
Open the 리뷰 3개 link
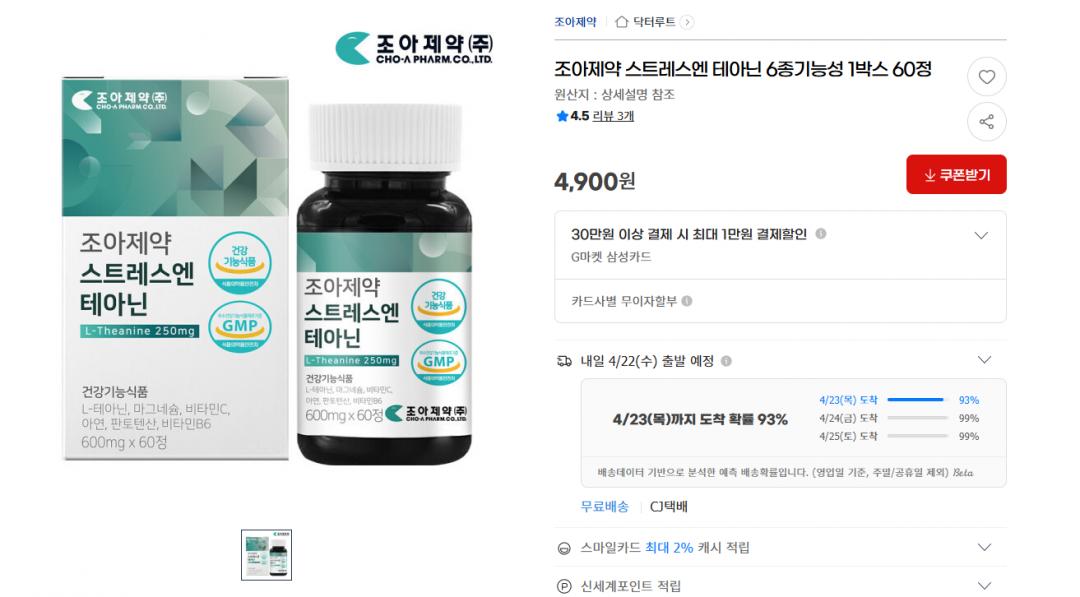(x=613, y=116)
